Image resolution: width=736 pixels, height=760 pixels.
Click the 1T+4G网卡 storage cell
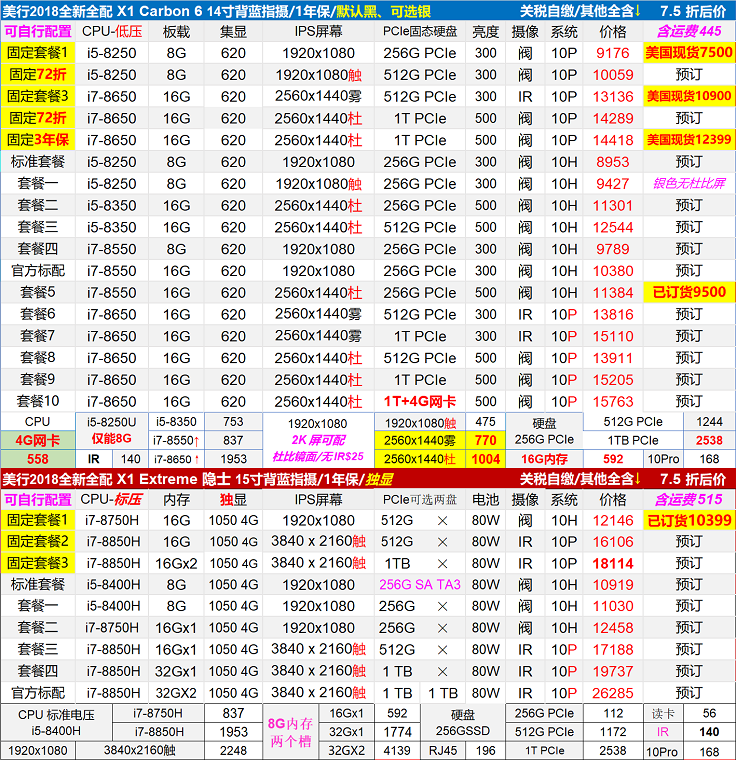[420, 402]
